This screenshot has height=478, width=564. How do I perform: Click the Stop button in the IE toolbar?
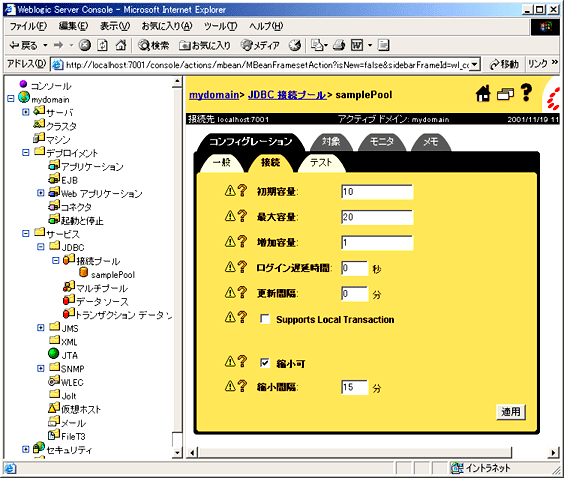tap(85, 45)
